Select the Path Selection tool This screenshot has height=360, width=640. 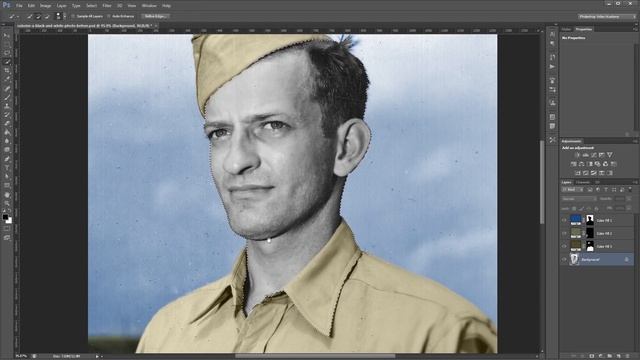click(7, 176)
